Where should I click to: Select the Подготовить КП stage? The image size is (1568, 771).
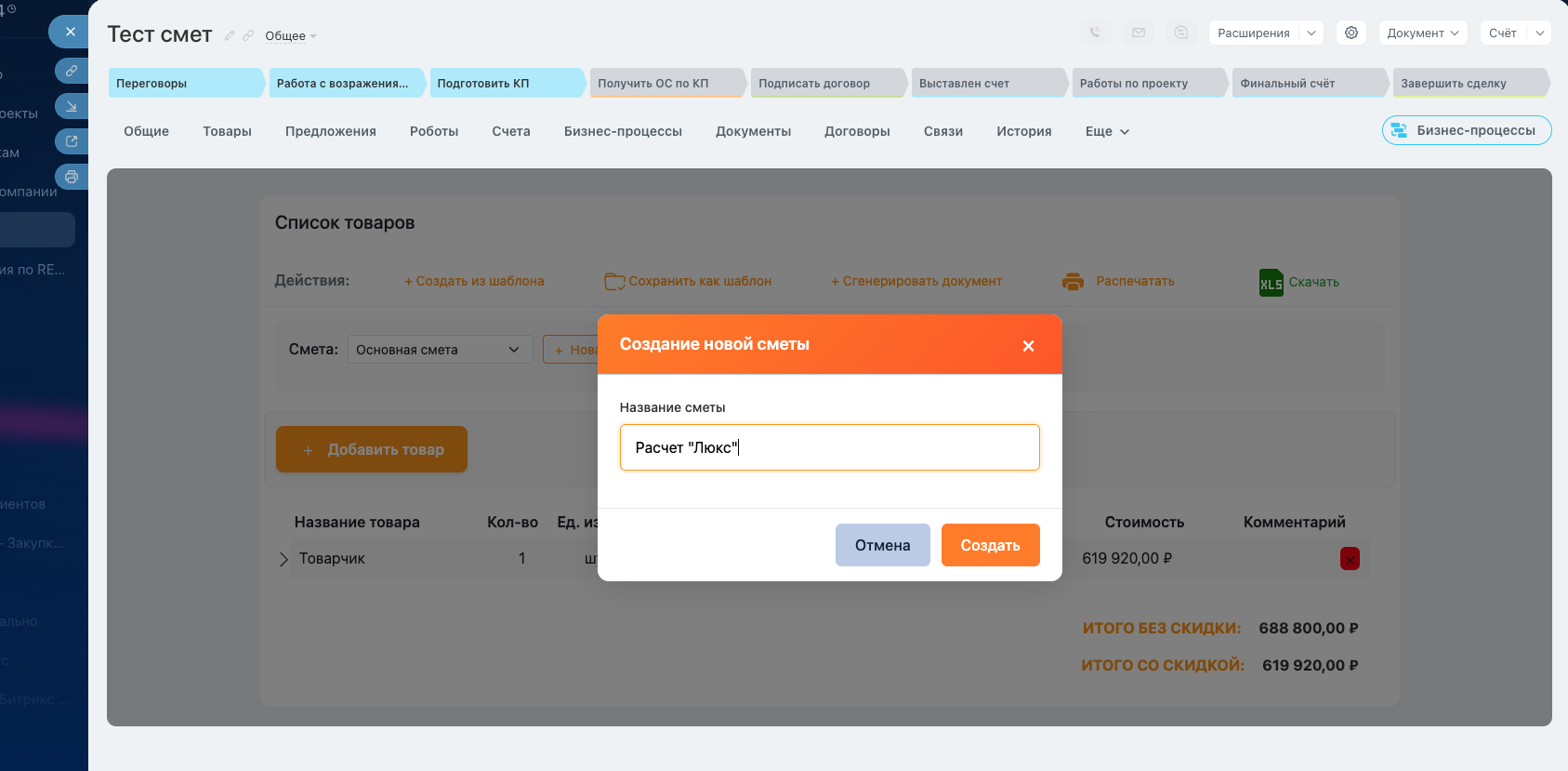point(507,83)
